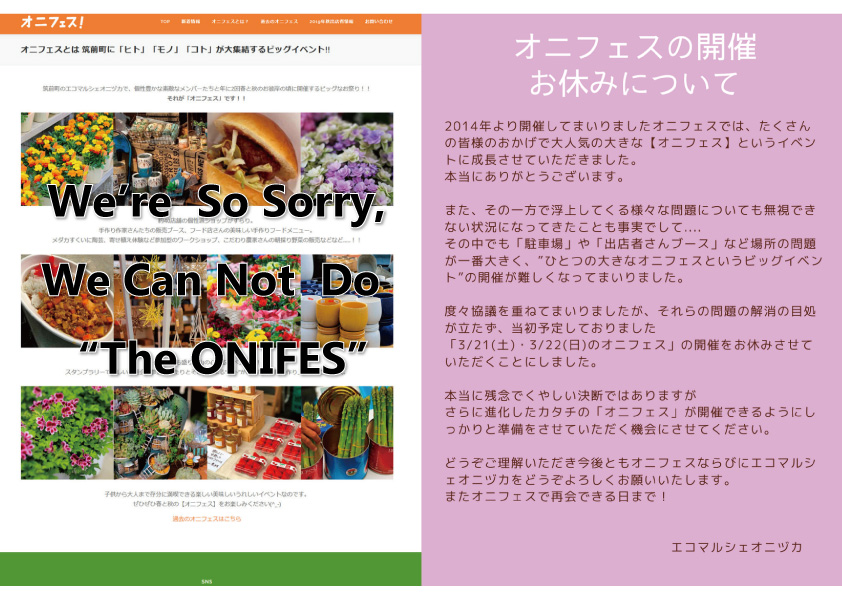Click the オニフェスの開催お休みについて heading
842x595 pixels.
635,65
